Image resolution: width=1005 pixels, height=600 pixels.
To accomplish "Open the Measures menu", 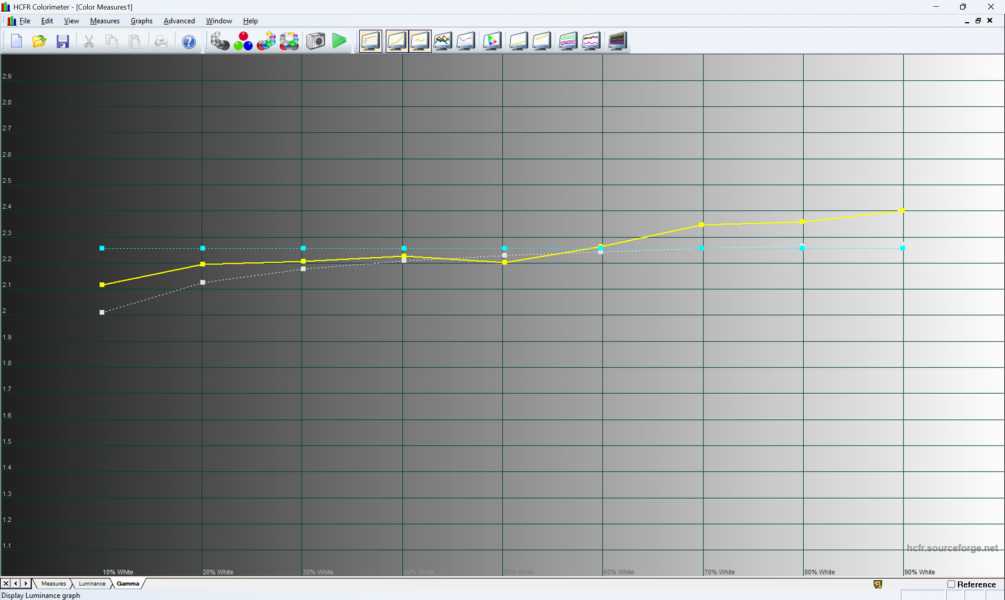I will 104,20.
